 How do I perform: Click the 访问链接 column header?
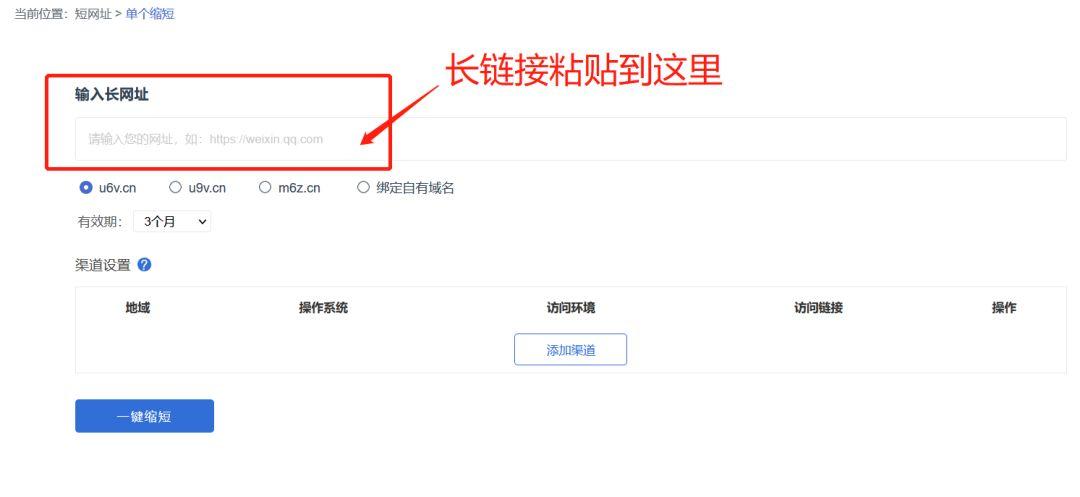(x=818, y=308)
